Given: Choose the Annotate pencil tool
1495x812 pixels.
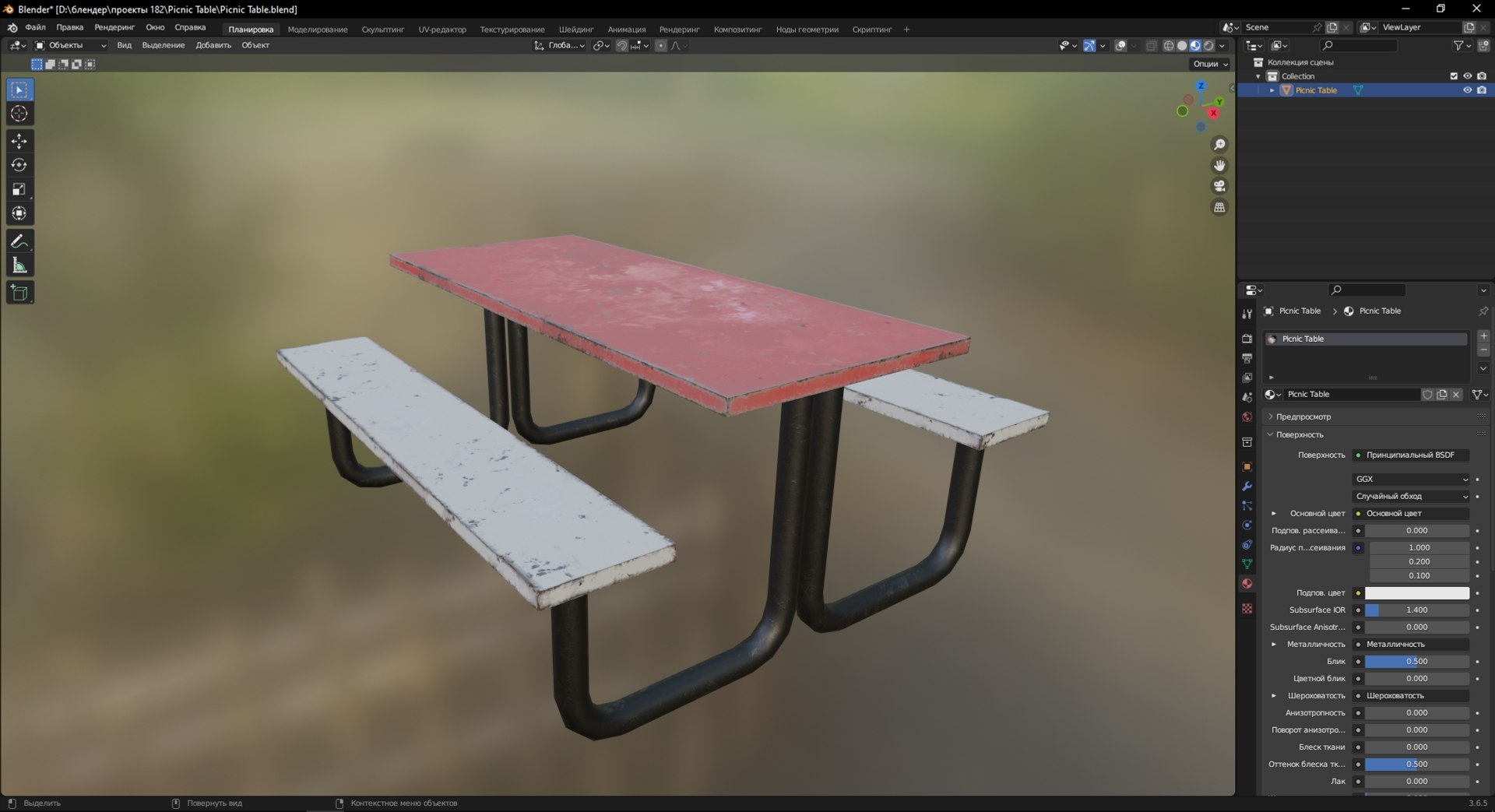Looking at the screenshot, I should [x=19, y=241].
